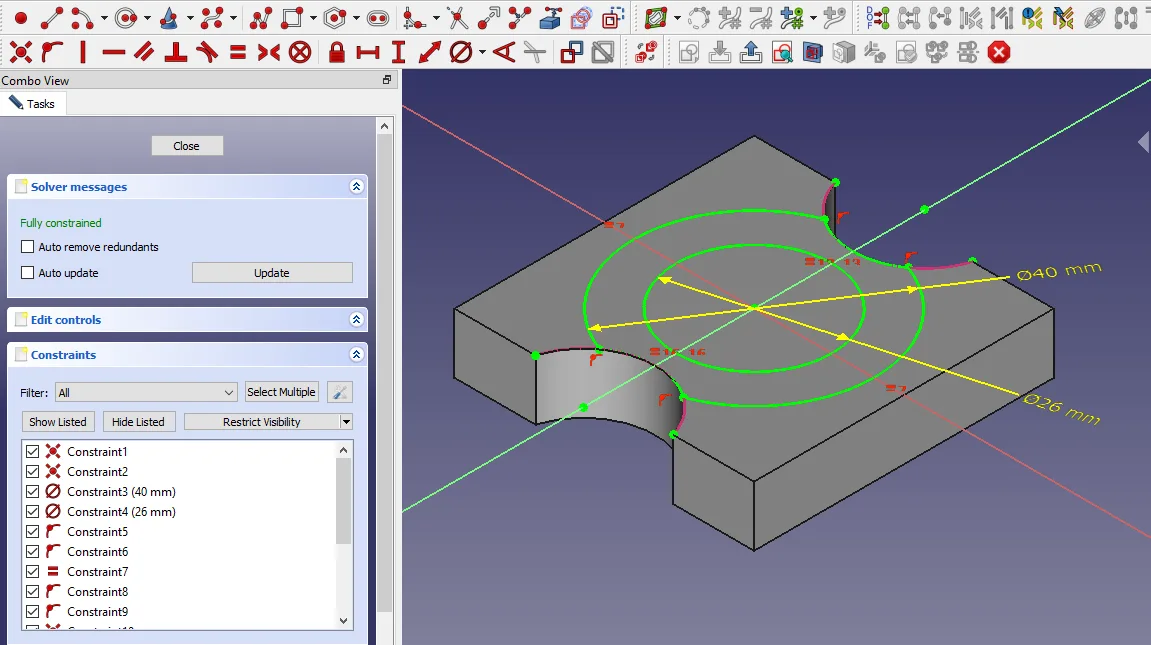Enable the Auto update checkbox
Image resolution: width=1151 pixels, height=645 pixels.
pyautogui.click(x=28, y=273)
